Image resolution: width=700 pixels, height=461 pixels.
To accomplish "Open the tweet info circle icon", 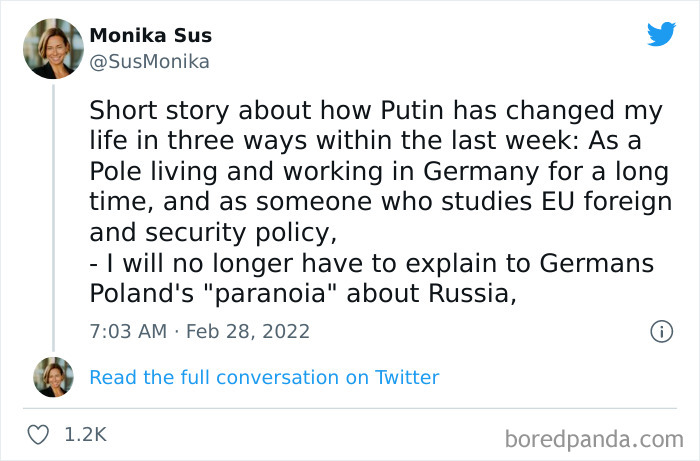I will coord(661,331).
